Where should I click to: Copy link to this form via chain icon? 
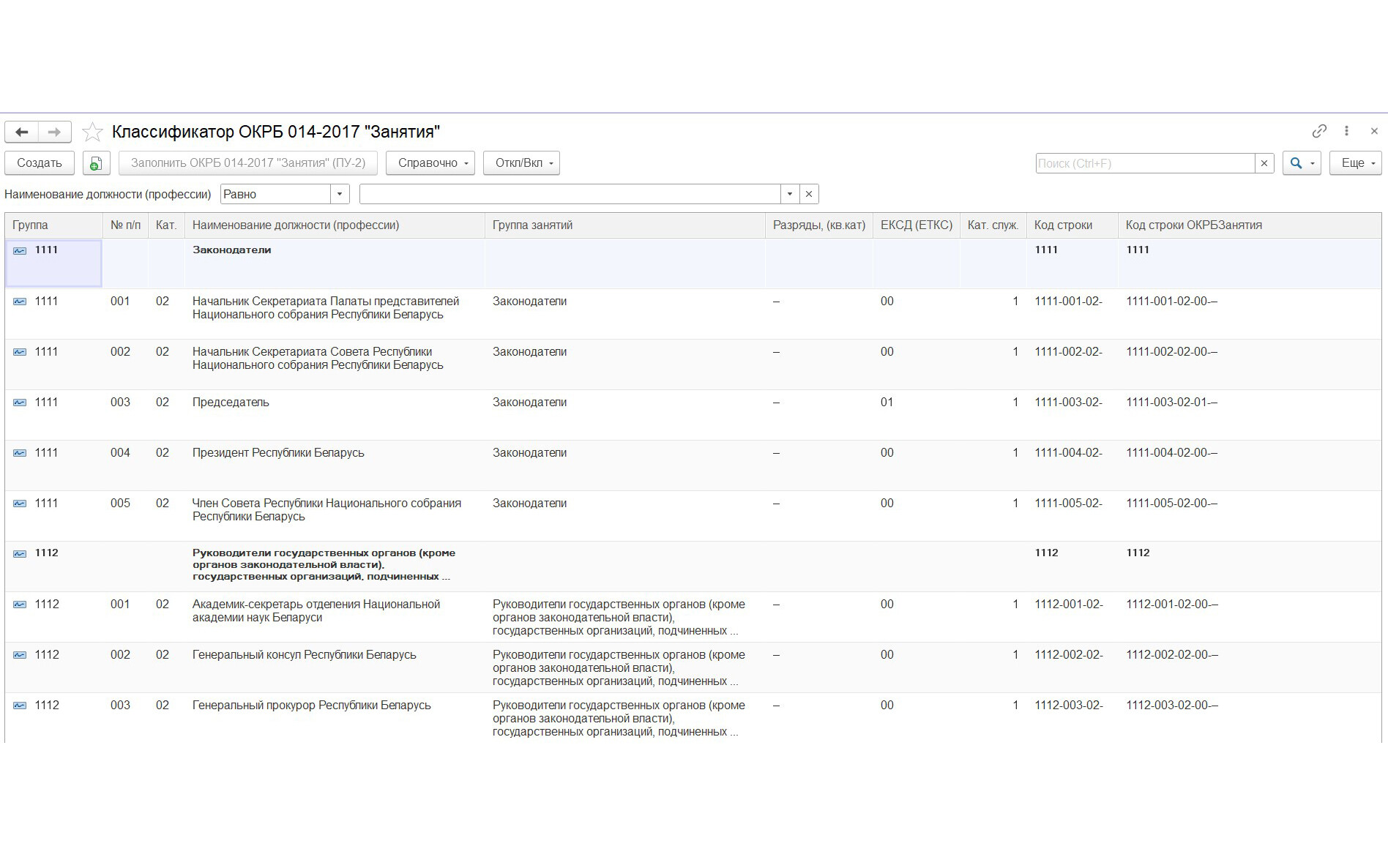coord(1319,131)
